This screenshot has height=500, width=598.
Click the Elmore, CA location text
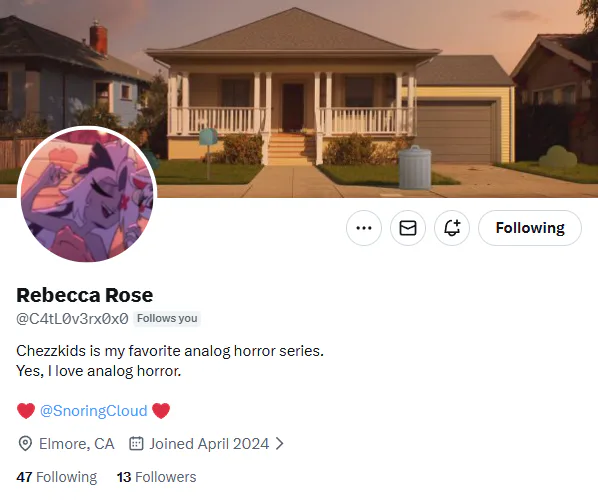coord(77,444)
